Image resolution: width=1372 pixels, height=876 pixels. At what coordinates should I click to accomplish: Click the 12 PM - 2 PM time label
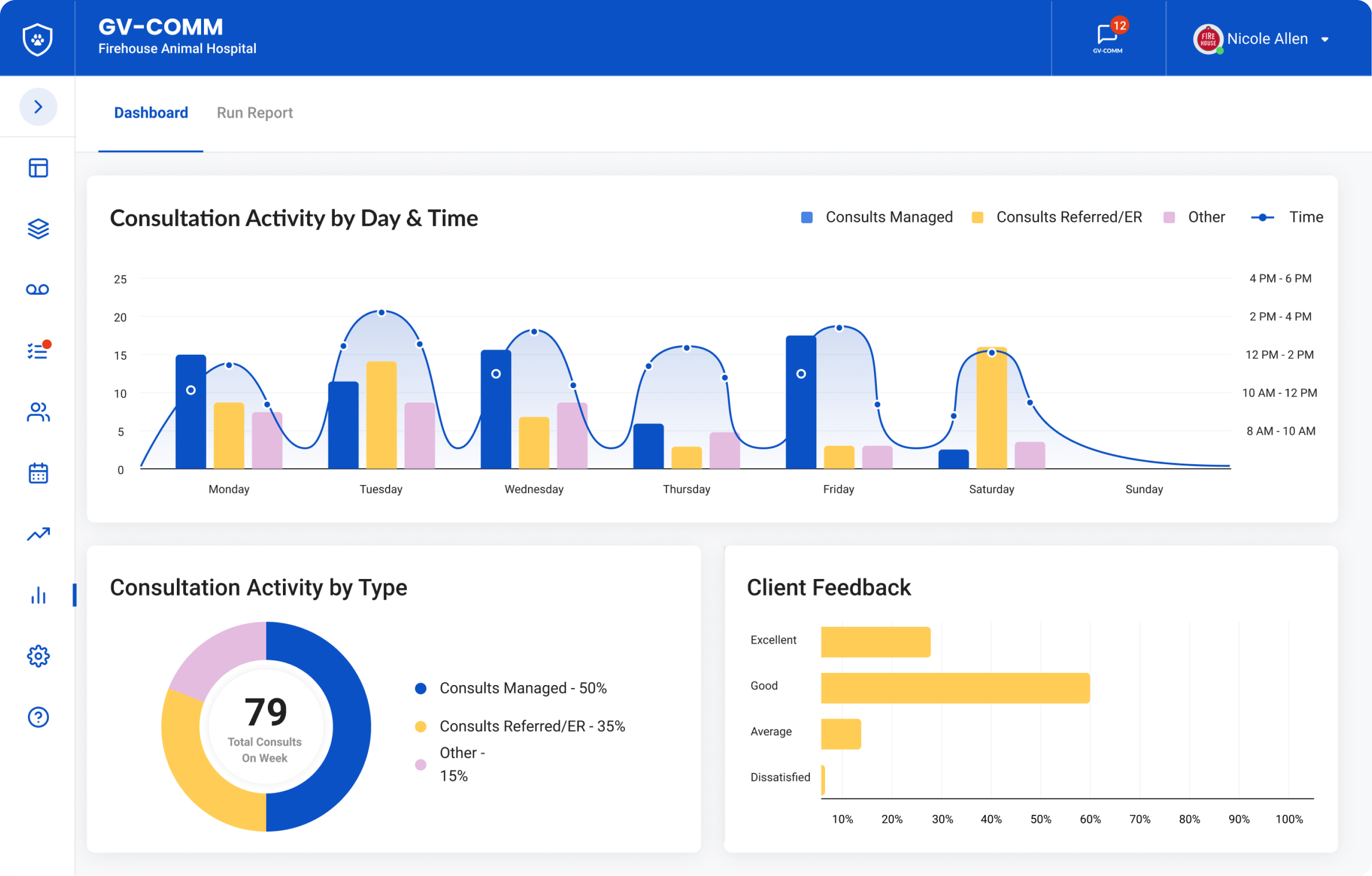click(1279, 355)
